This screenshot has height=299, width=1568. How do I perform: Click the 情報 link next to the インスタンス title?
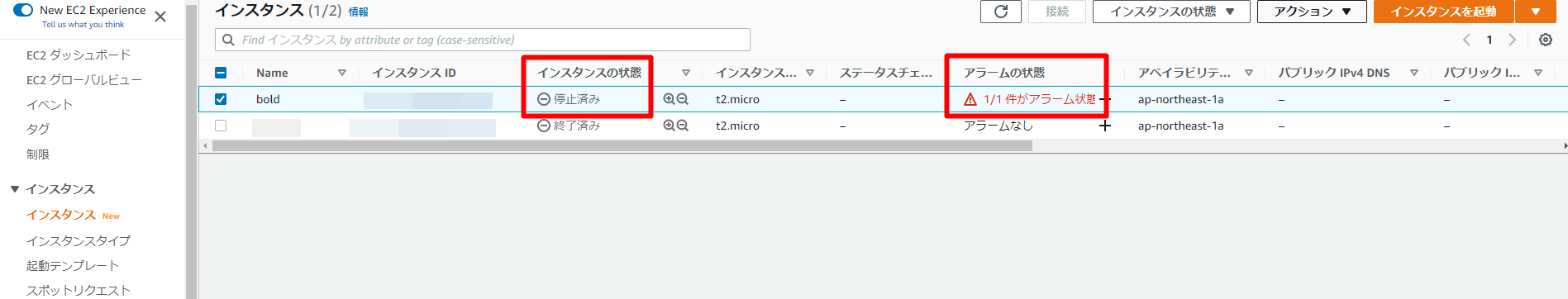pyautogui.click(x=359, y=12)
